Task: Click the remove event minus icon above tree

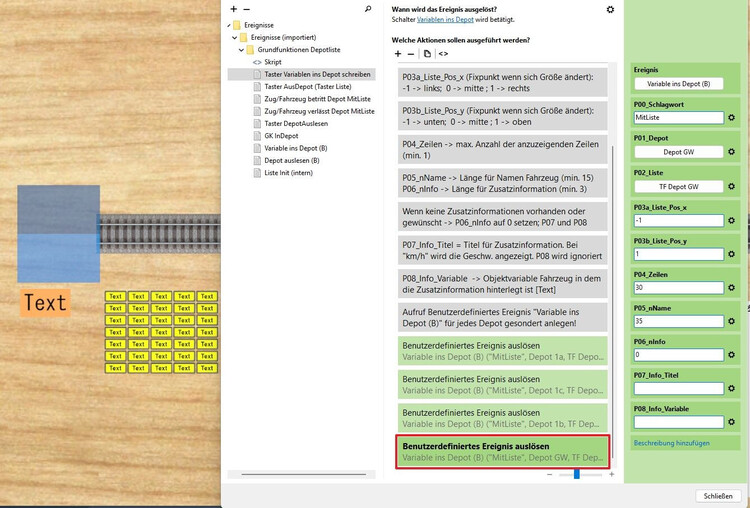Action: [247, 9]
